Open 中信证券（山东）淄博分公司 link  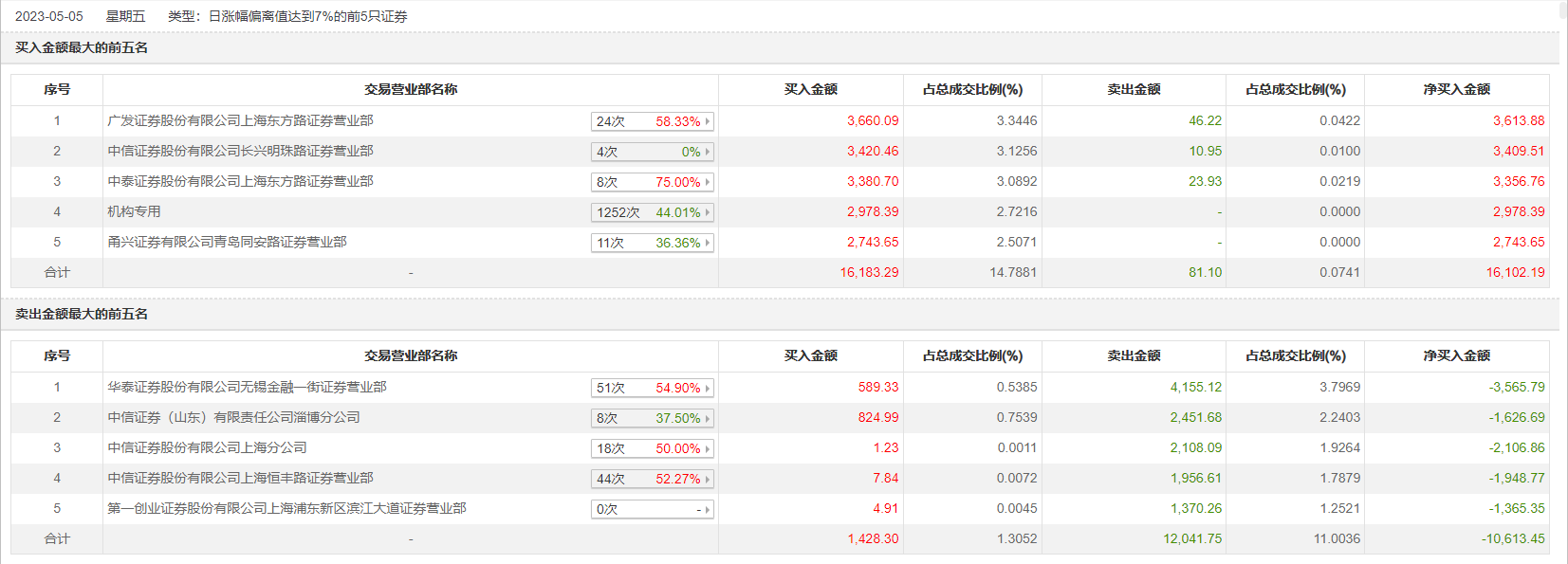[233, 417]
